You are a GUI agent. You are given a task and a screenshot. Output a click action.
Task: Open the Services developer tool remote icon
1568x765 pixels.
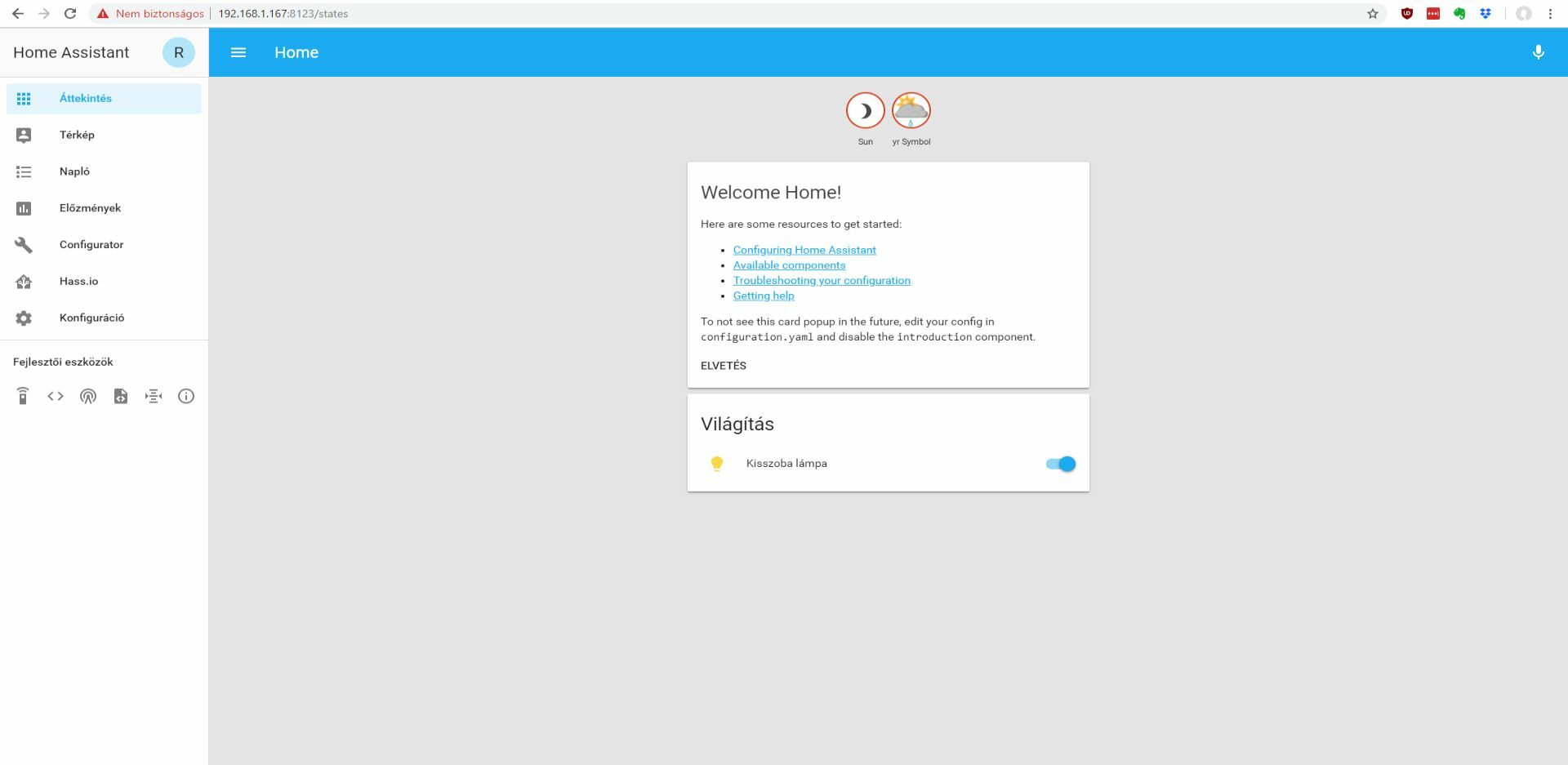(23, 396)
